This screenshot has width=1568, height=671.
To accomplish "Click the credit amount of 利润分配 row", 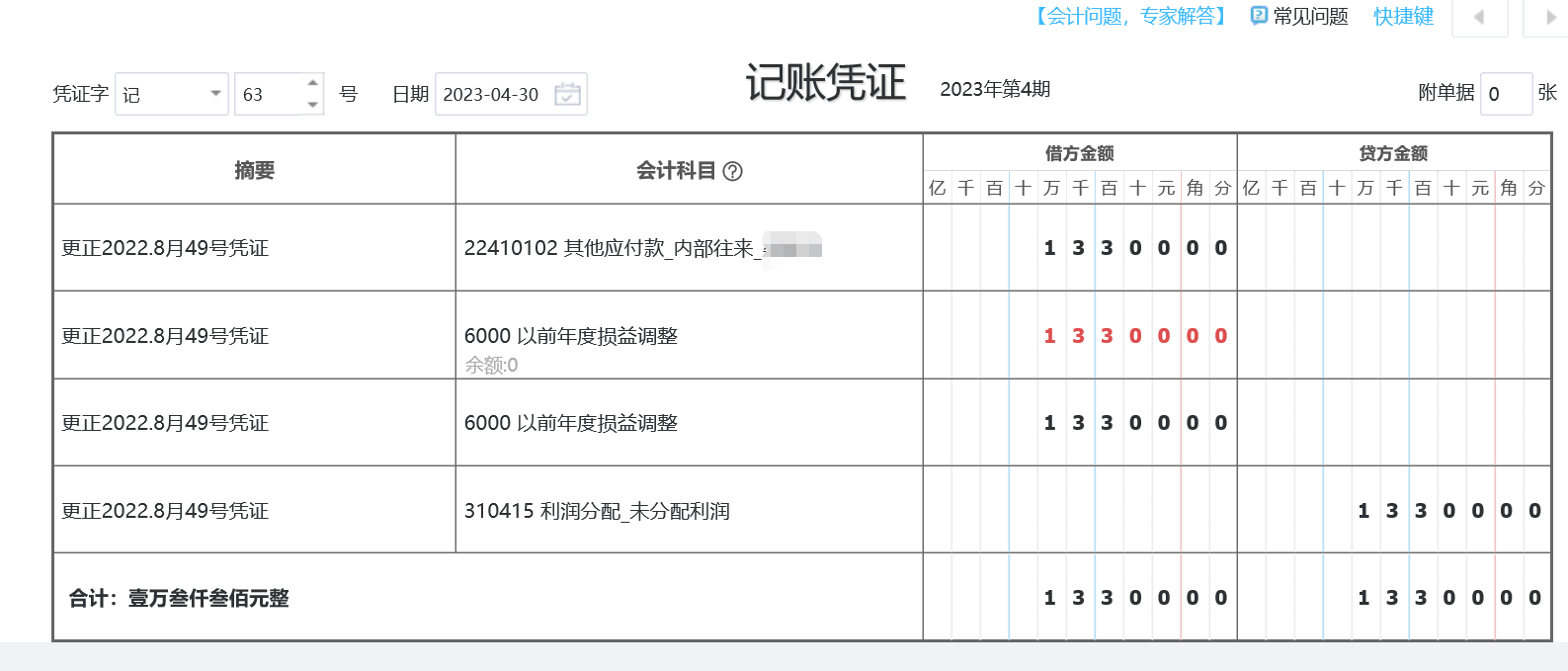I will [1448, 511].
